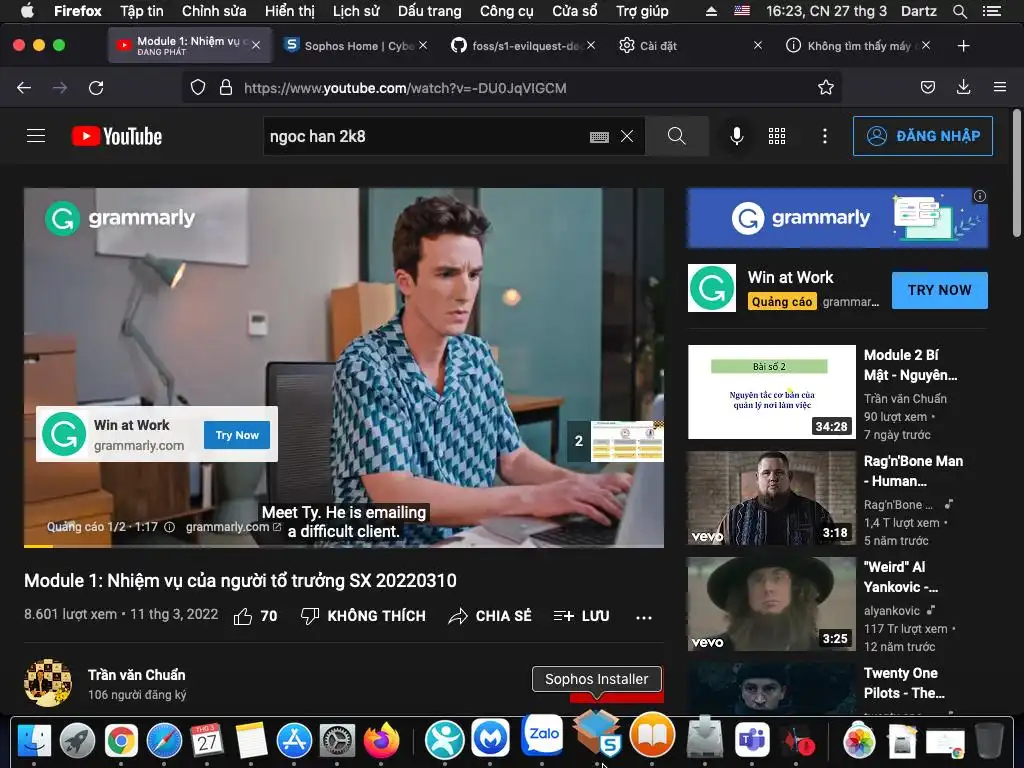Open more actions ellipsis under video
Viewport: 1024px width, 768px height.
[644, 617]
